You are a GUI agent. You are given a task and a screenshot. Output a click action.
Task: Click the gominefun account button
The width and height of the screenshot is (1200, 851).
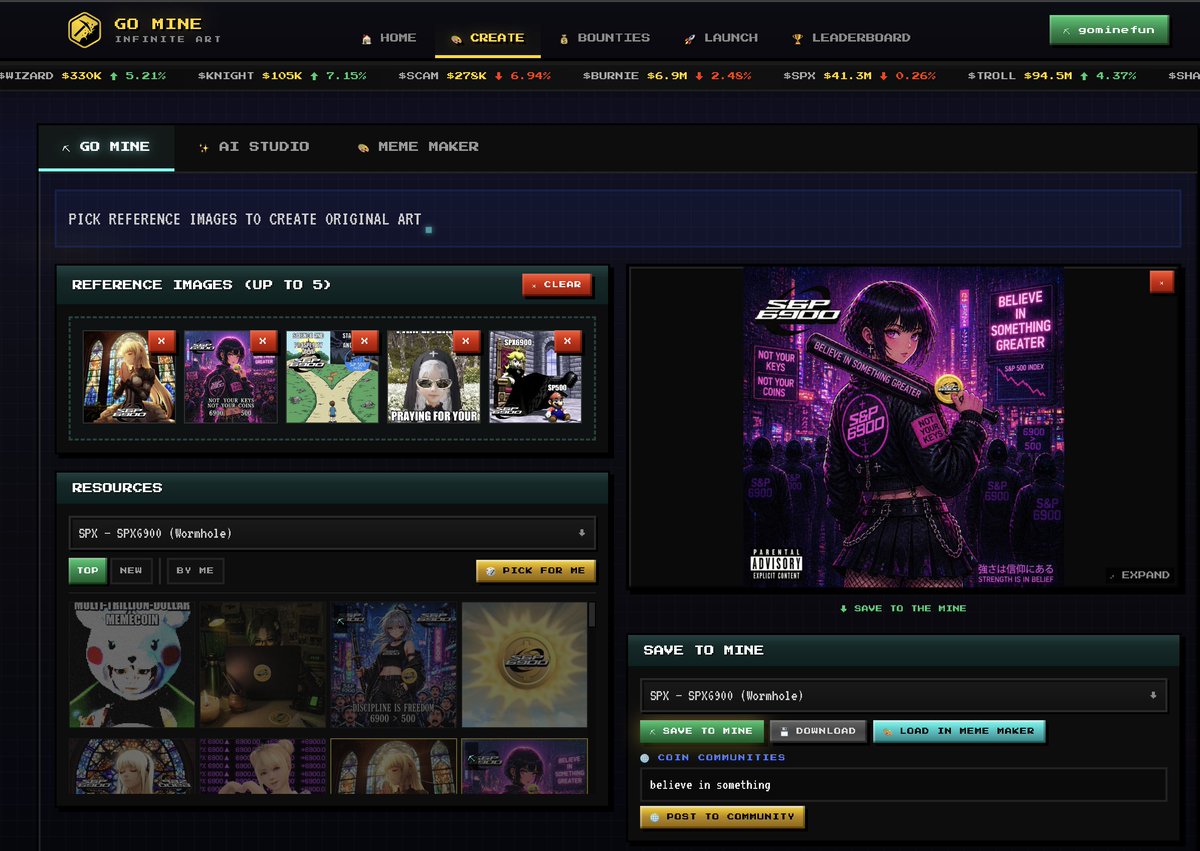click(1108, 30)
